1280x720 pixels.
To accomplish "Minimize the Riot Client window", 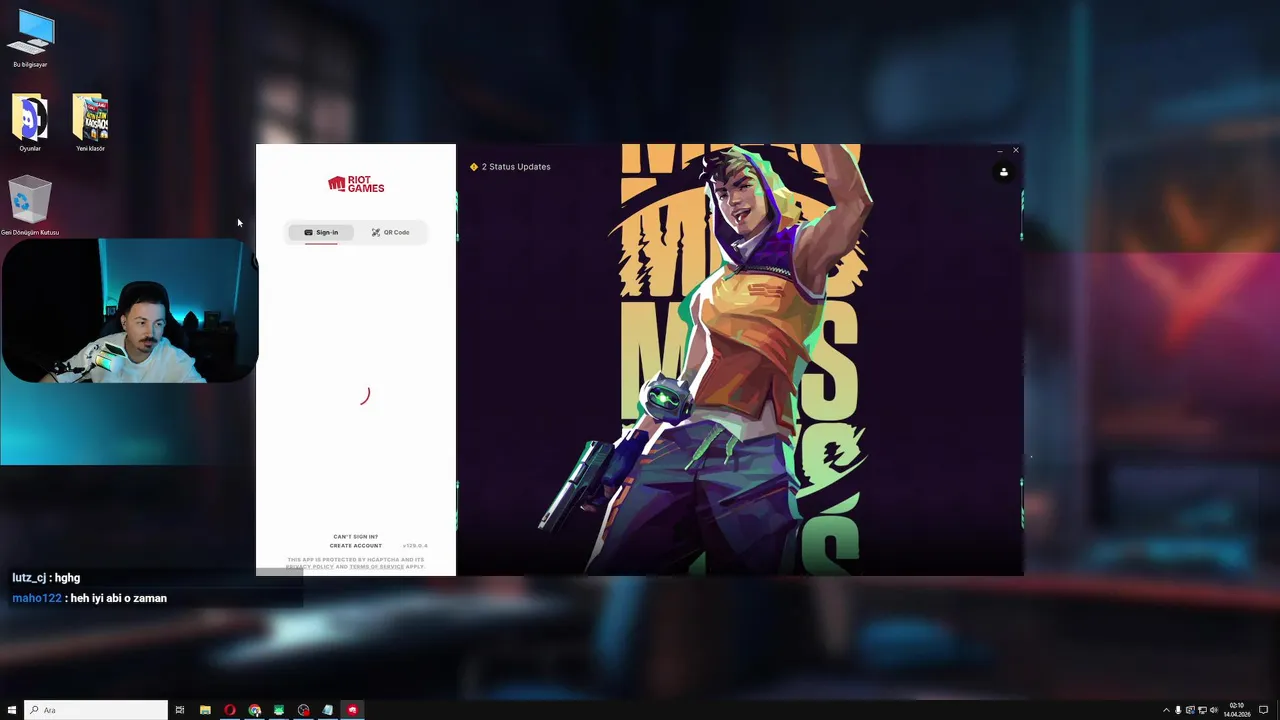I will pyautogui.click(x=999, y=151).
